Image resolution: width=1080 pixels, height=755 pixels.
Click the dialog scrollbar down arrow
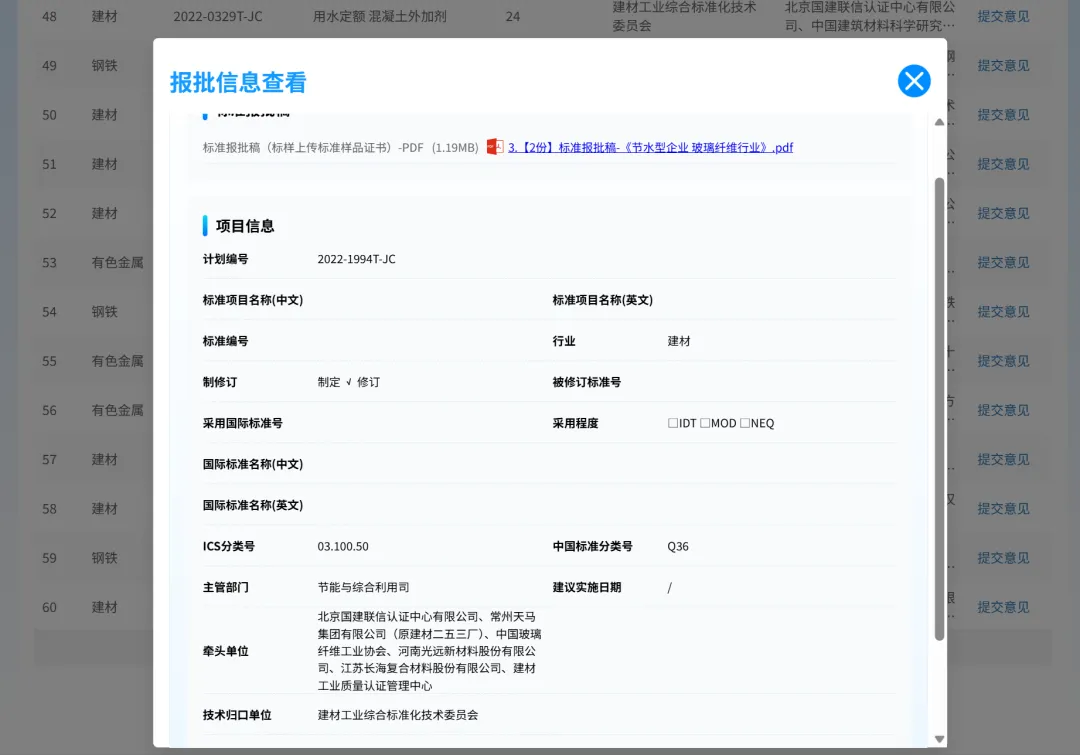939,739
